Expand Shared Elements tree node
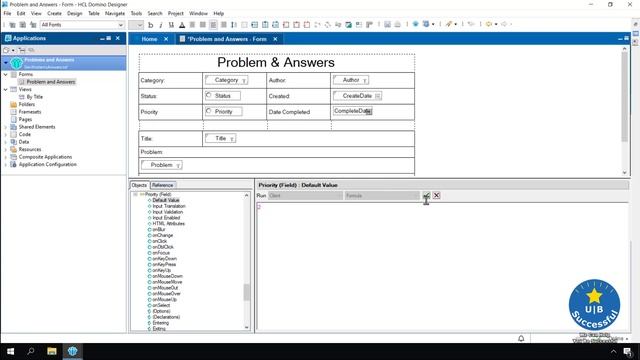The height and width of the screenshot is (360, 640). pyautogui.click(x=6, y=127)
